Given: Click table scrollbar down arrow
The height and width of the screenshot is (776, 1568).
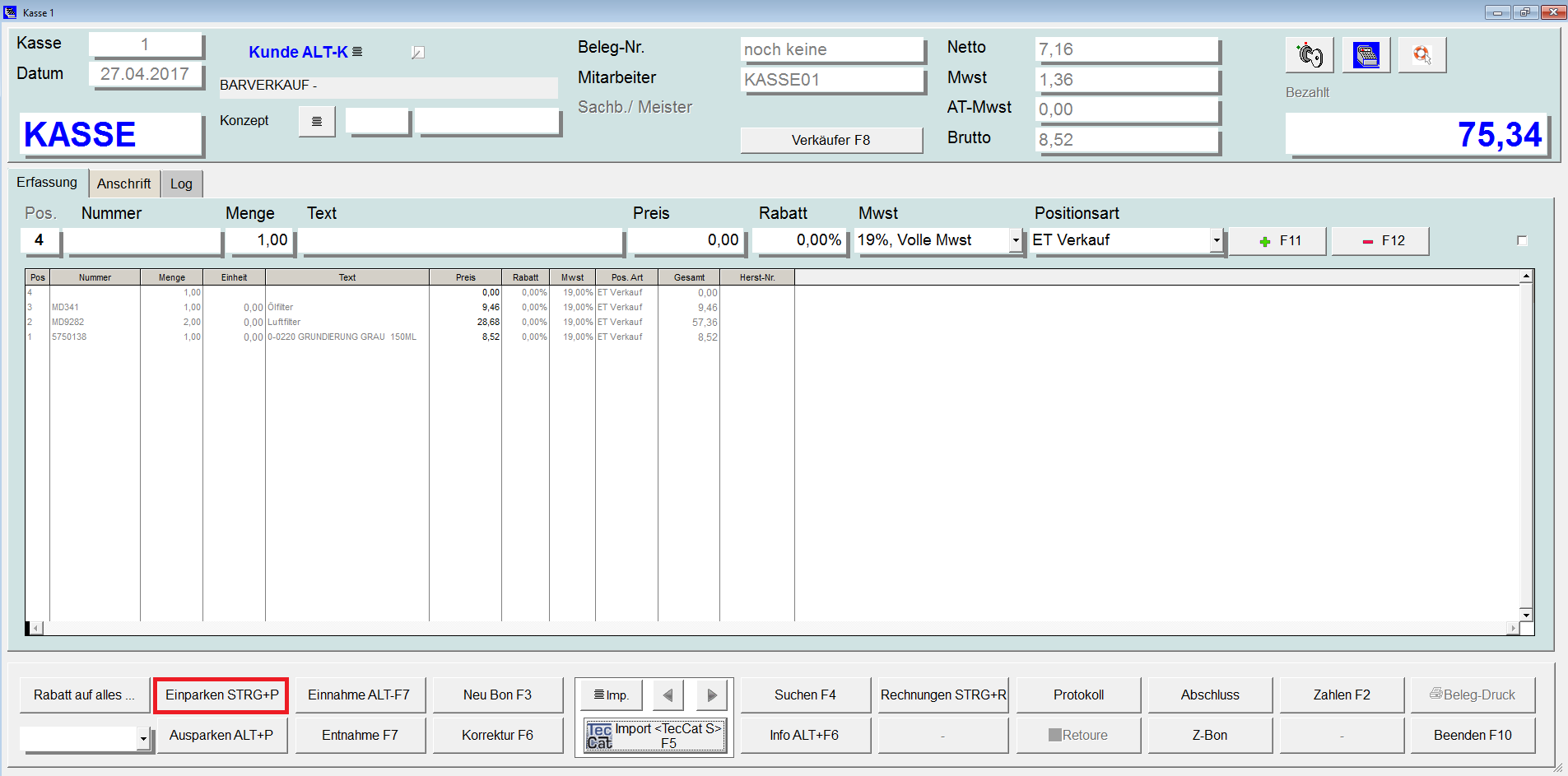Looking at the screenshot, I should (x=1526, y=615).
